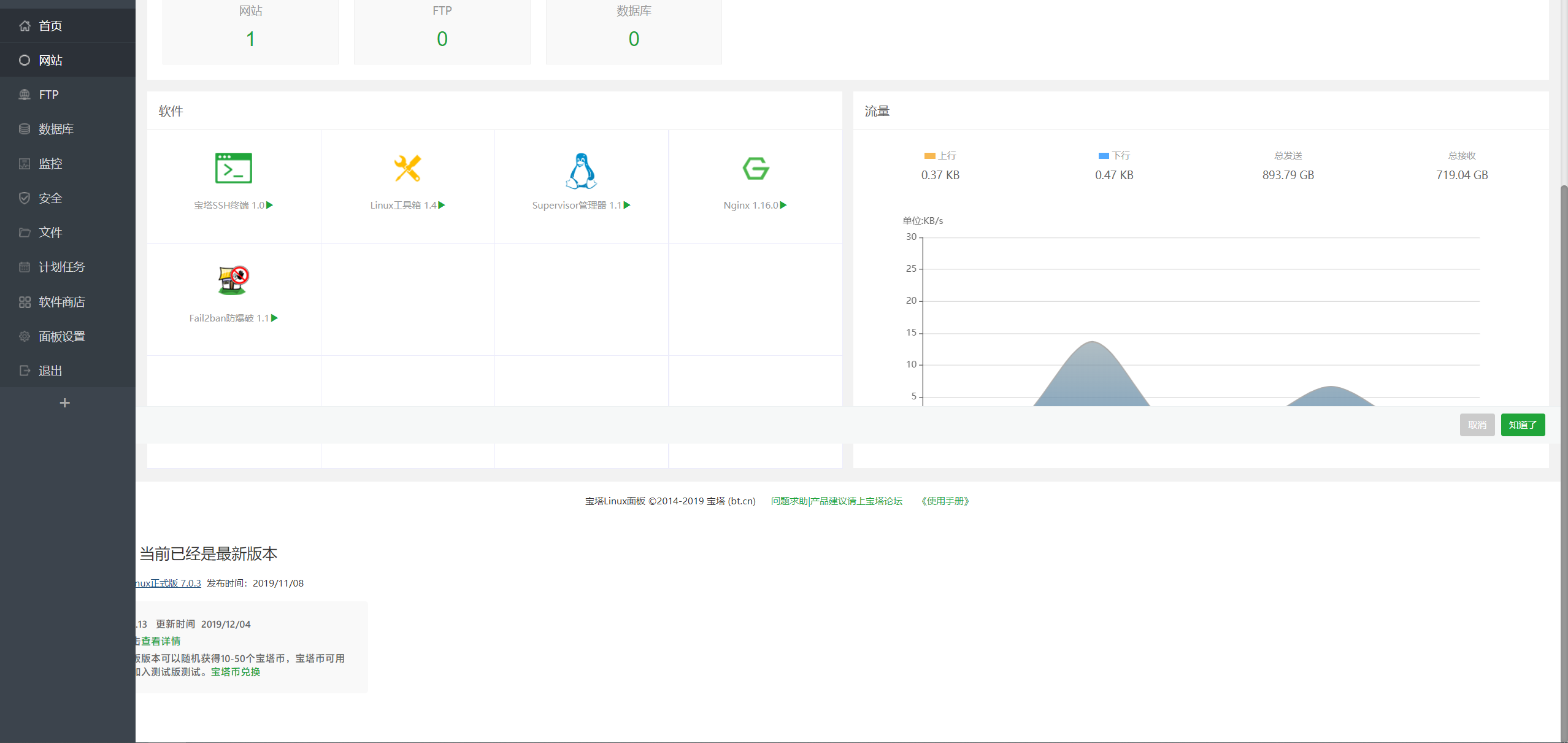Open the 问题求助 forum link in footer

pyautogui.click(x=837, y=501)
